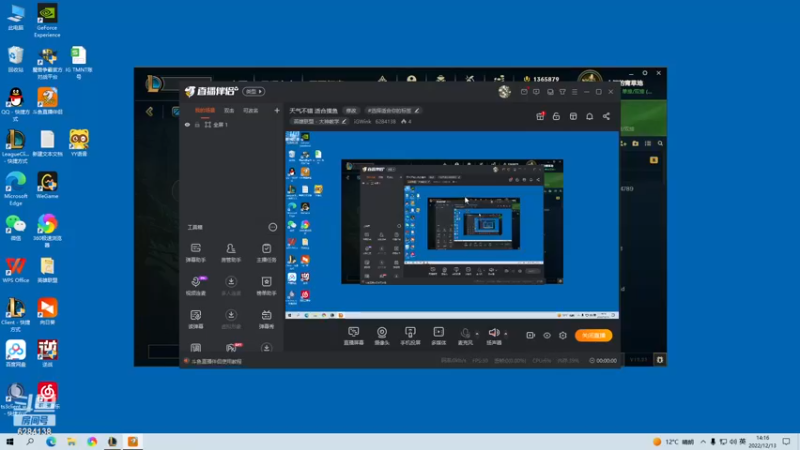Open the read-danmaku tool (读弹幕)

coord(195,319)
